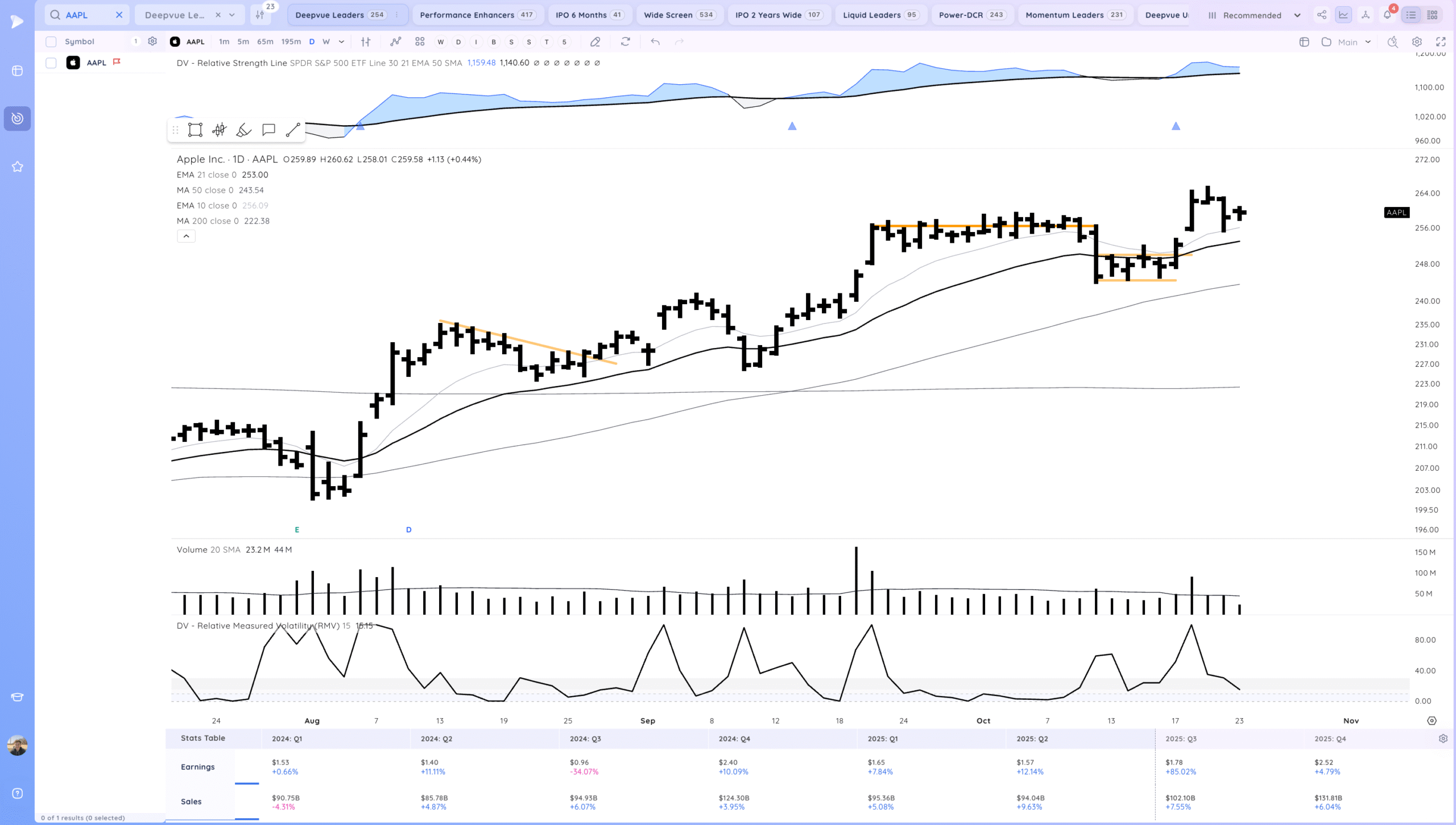Select the eraser tool in chart toolbar
This screenshot has height=825, width=1456.
point(595,42)
